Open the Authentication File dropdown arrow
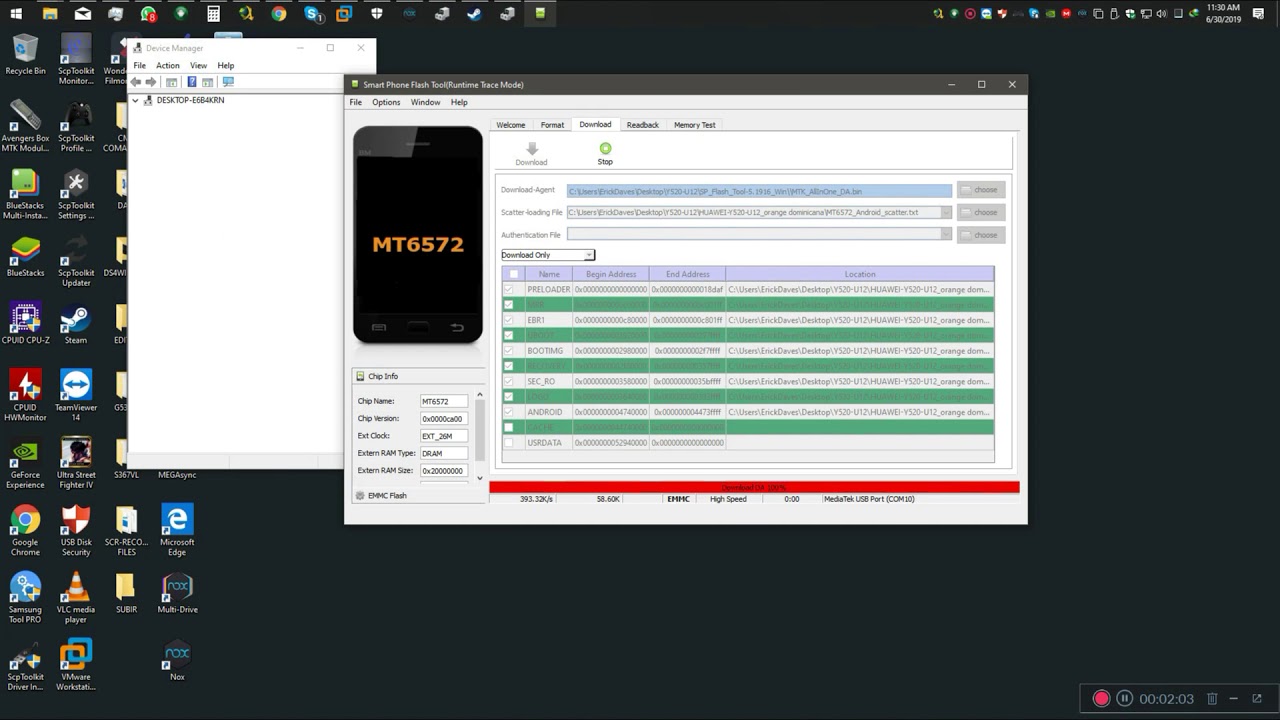Screen dimensions: 1280x720 tap(945, 234)
